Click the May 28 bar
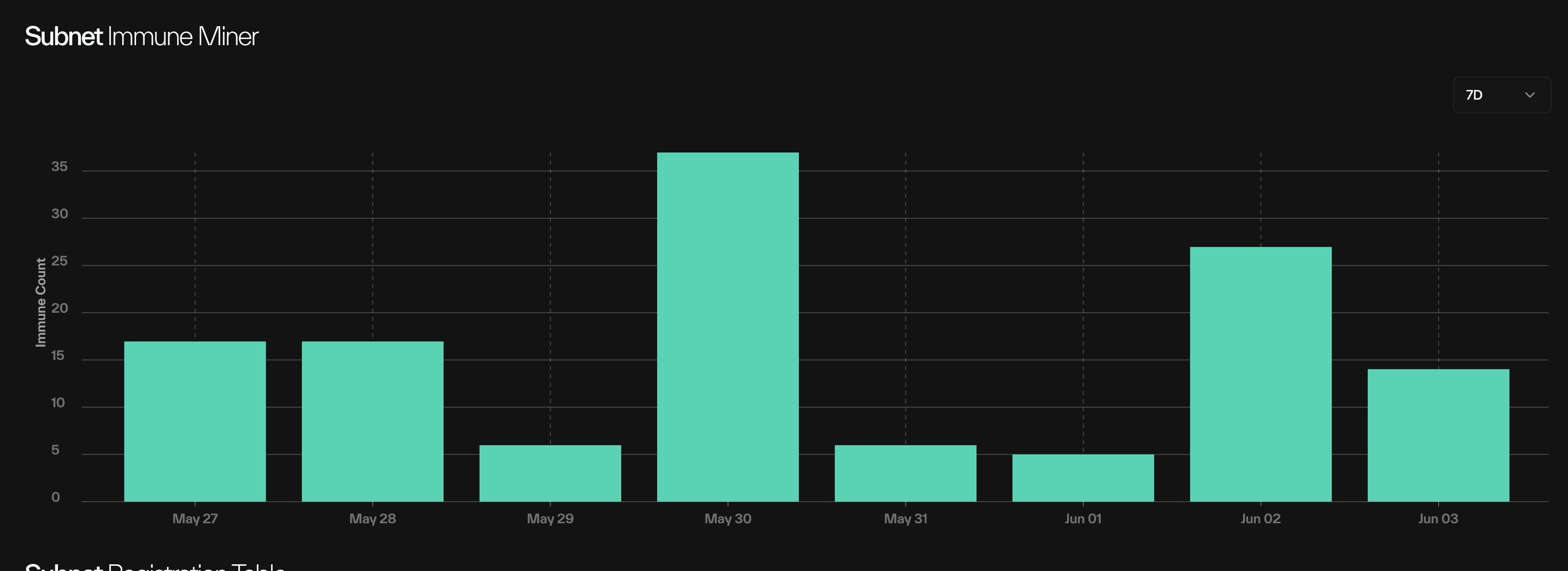This screenshot has width=1568, height=571. 373,421
